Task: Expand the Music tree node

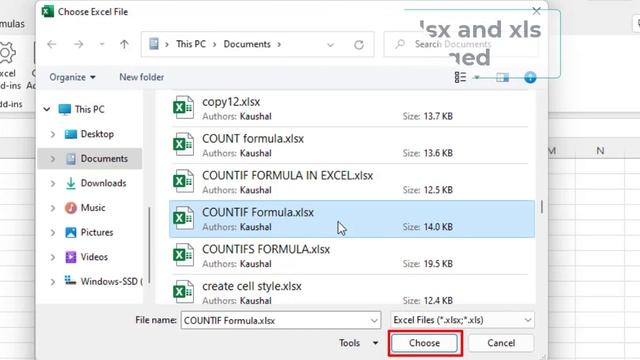Action: (x=53, y=208)
